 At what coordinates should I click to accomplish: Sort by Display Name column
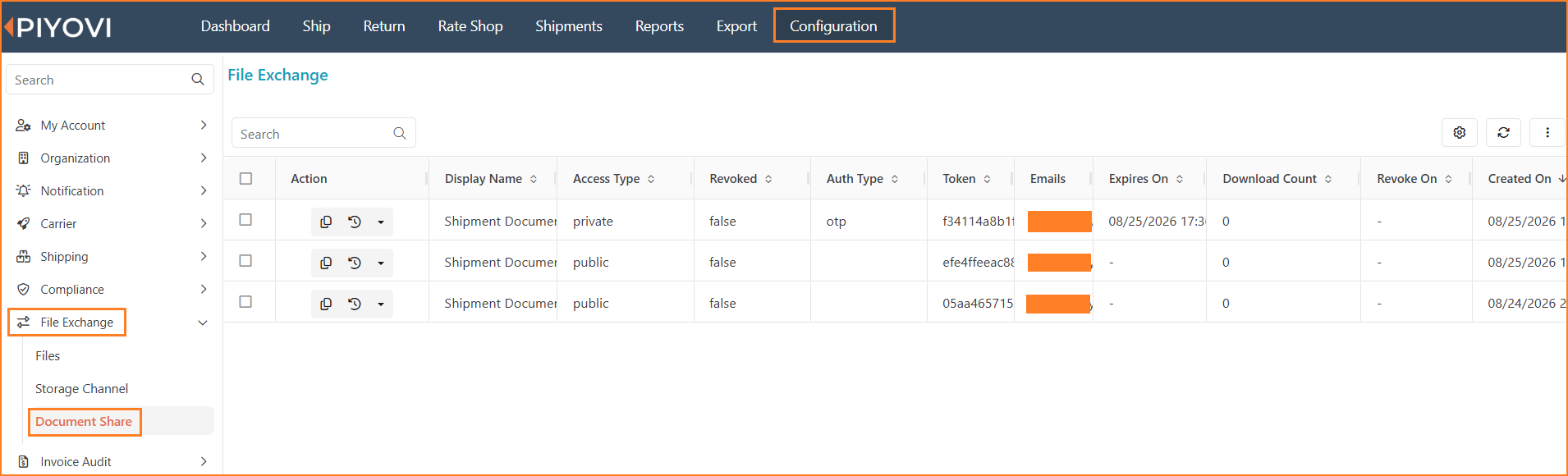534,179
